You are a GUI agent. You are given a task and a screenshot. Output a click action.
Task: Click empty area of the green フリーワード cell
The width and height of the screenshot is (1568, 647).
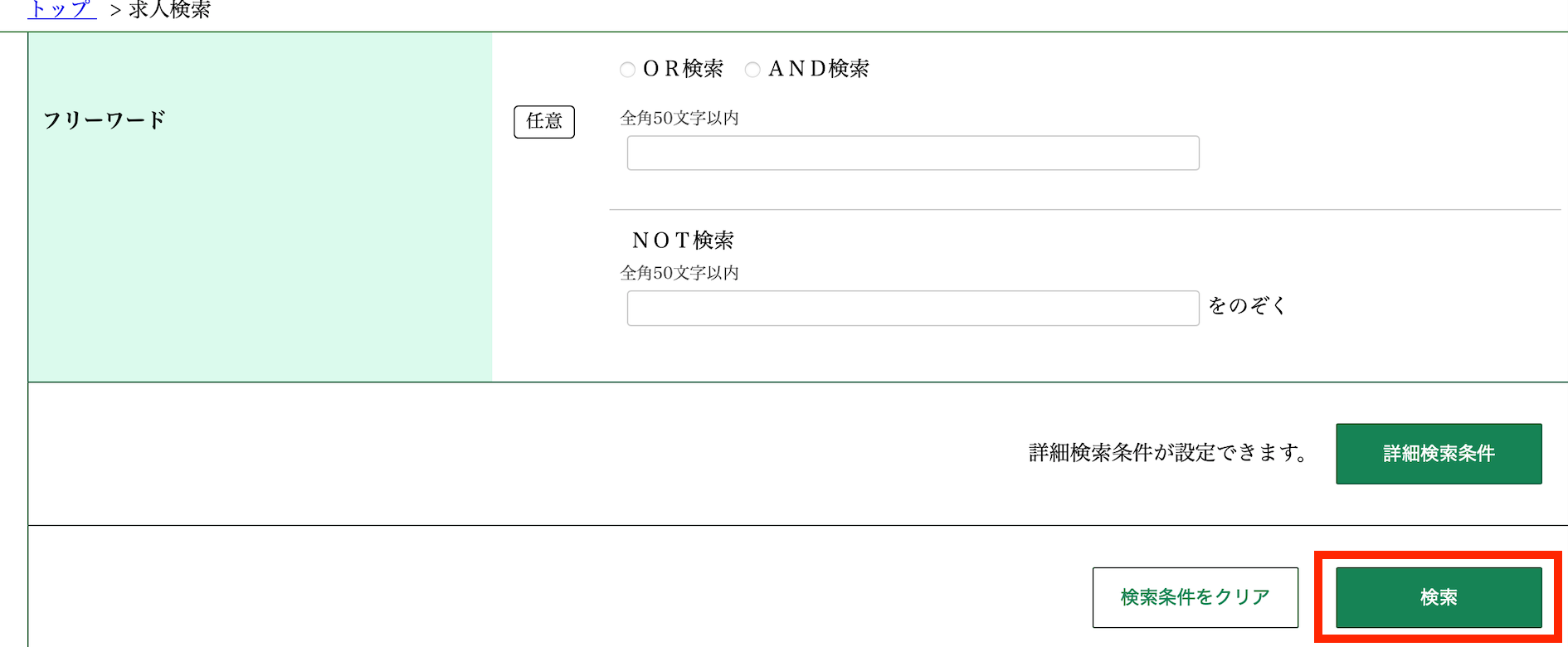(260, 265)
